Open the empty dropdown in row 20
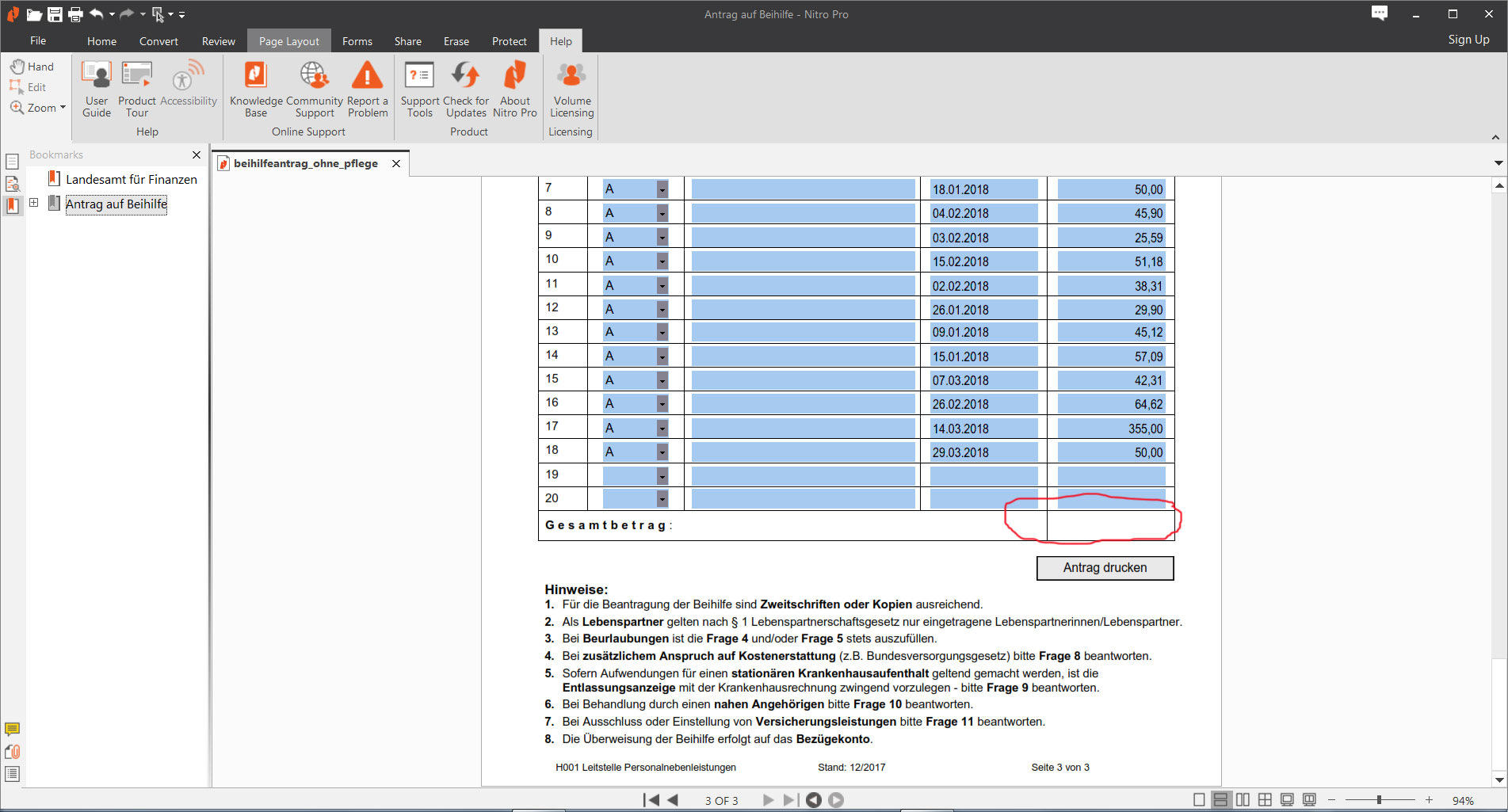This screenshot has width=1508, height=812. [x=662, y=499]
